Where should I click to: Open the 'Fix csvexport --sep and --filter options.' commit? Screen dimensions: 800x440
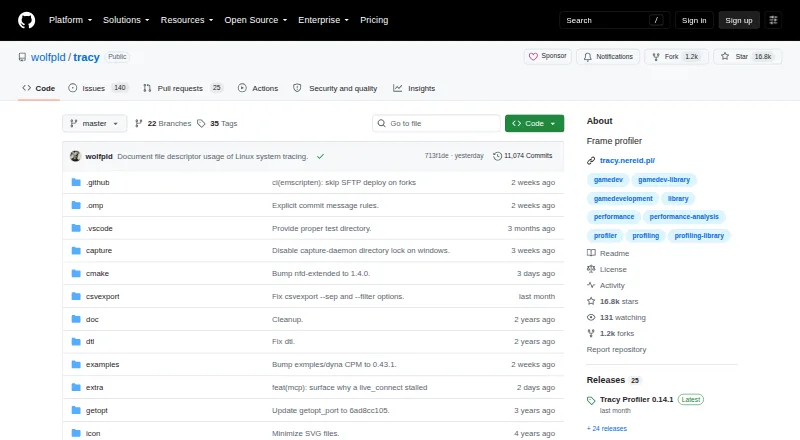[x=338, y=297]
